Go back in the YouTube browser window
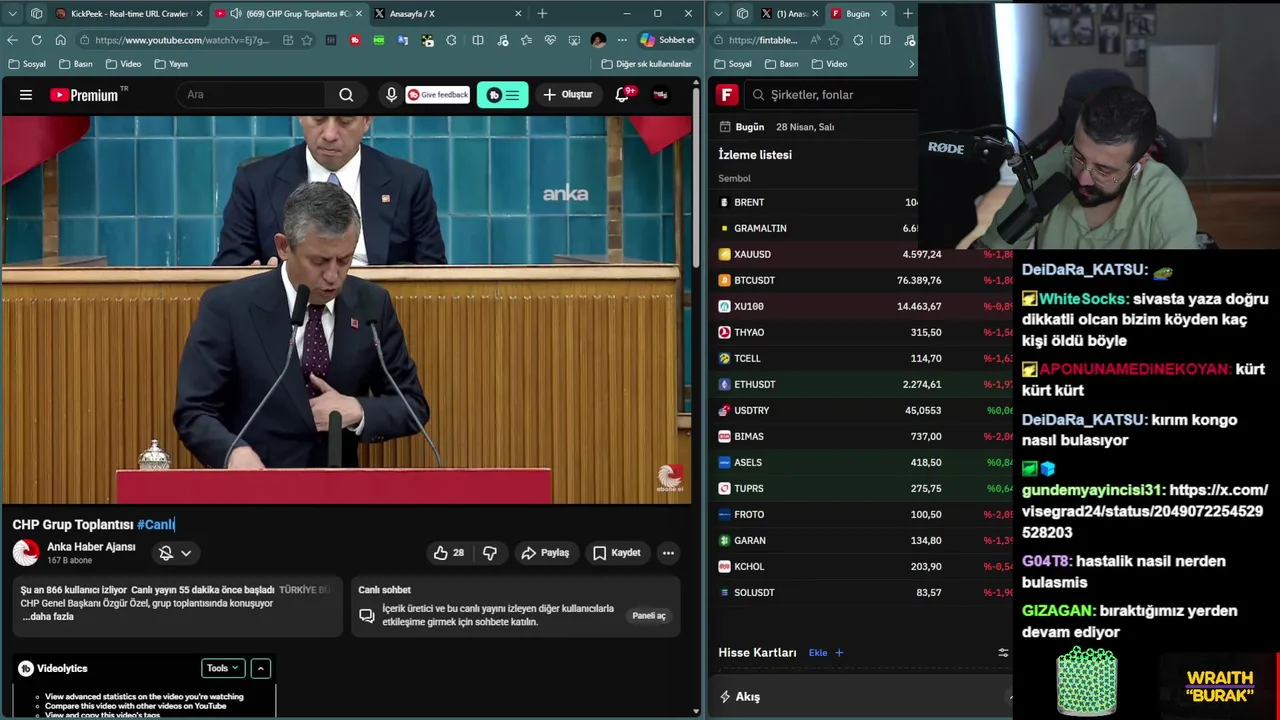Image resolution: width=1280 pixels, height=720 pixels. 12,40
